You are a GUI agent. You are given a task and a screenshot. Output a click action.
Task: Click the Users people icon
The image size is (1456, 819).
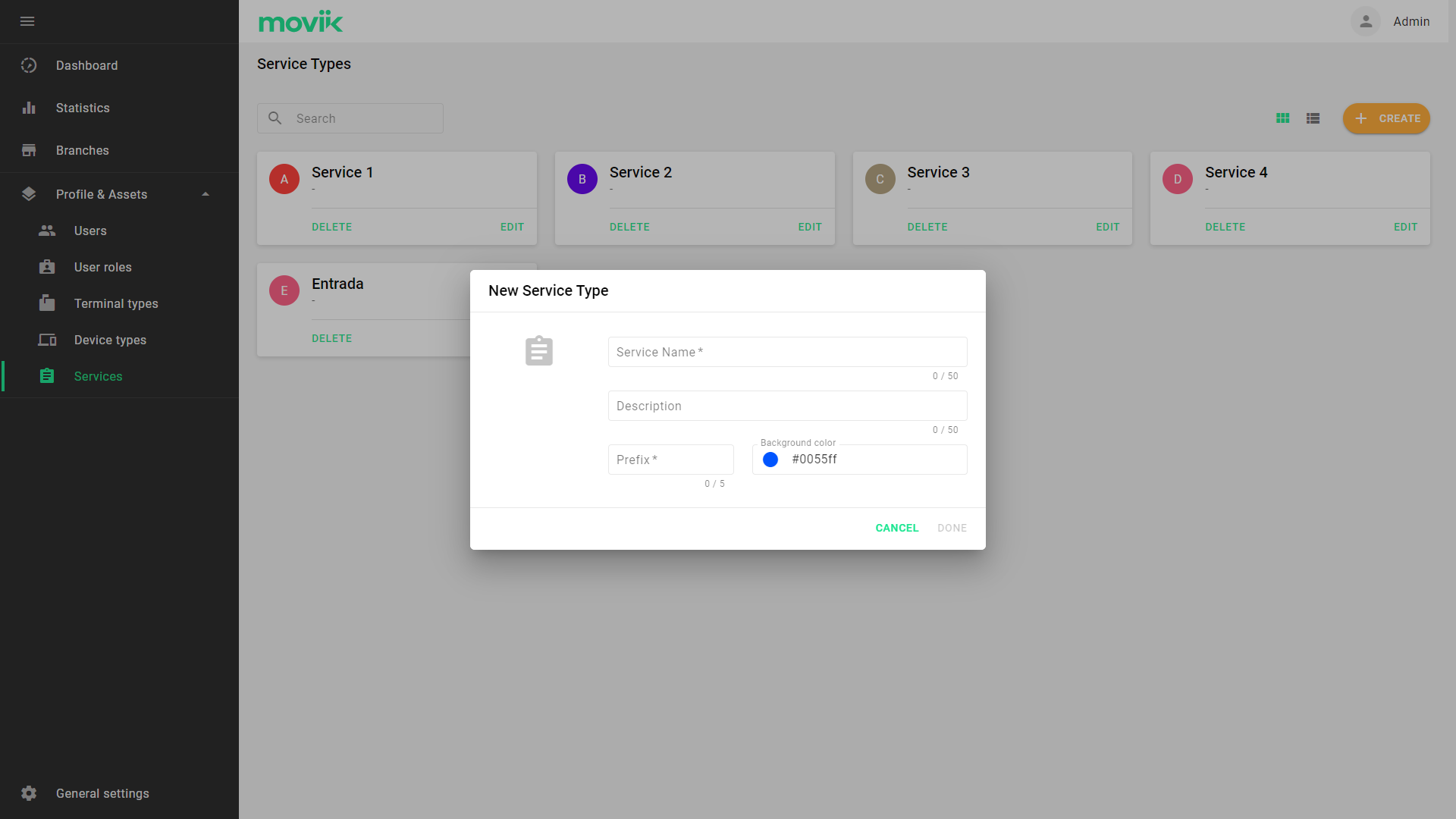pos(47,231)
